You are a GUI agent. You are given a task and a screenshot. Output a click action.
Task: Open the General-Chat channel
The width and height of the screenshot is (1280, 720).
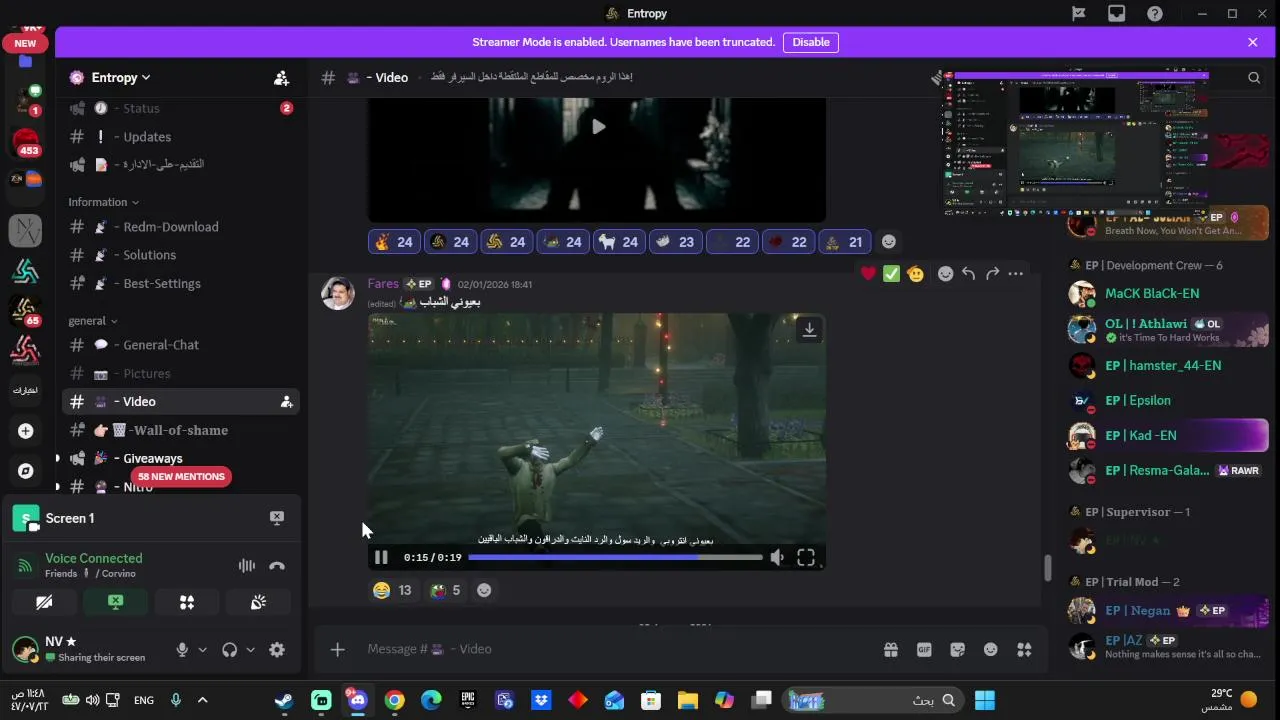point(180,345)
